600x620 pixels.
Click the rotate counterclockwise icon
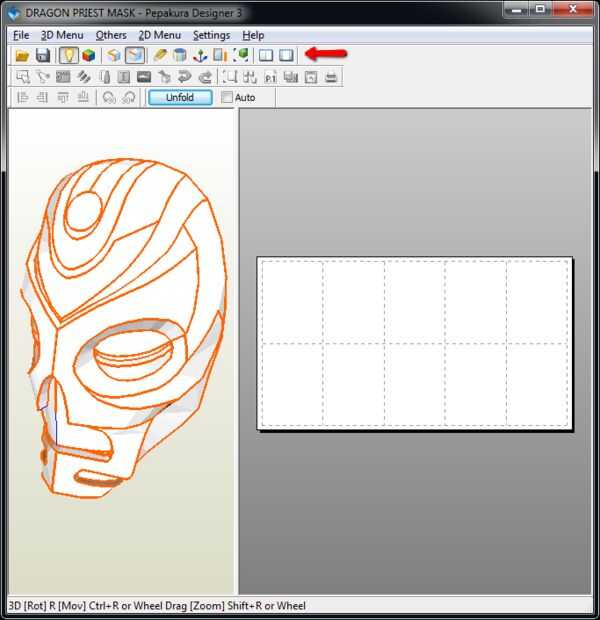(x=109, y=97)
